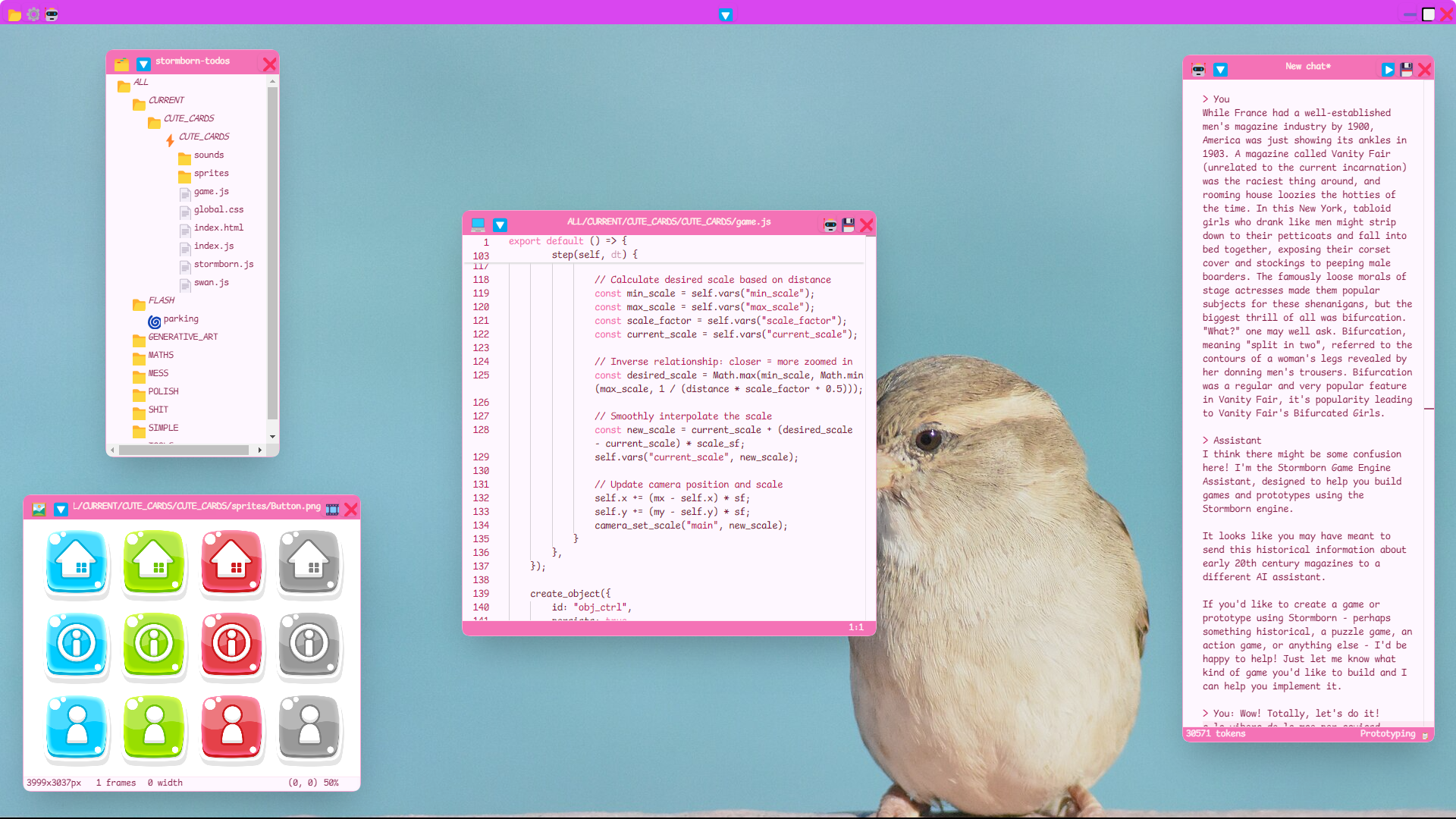Click the 50% zoom value in the sprite viewer

(x=331, y=783)
